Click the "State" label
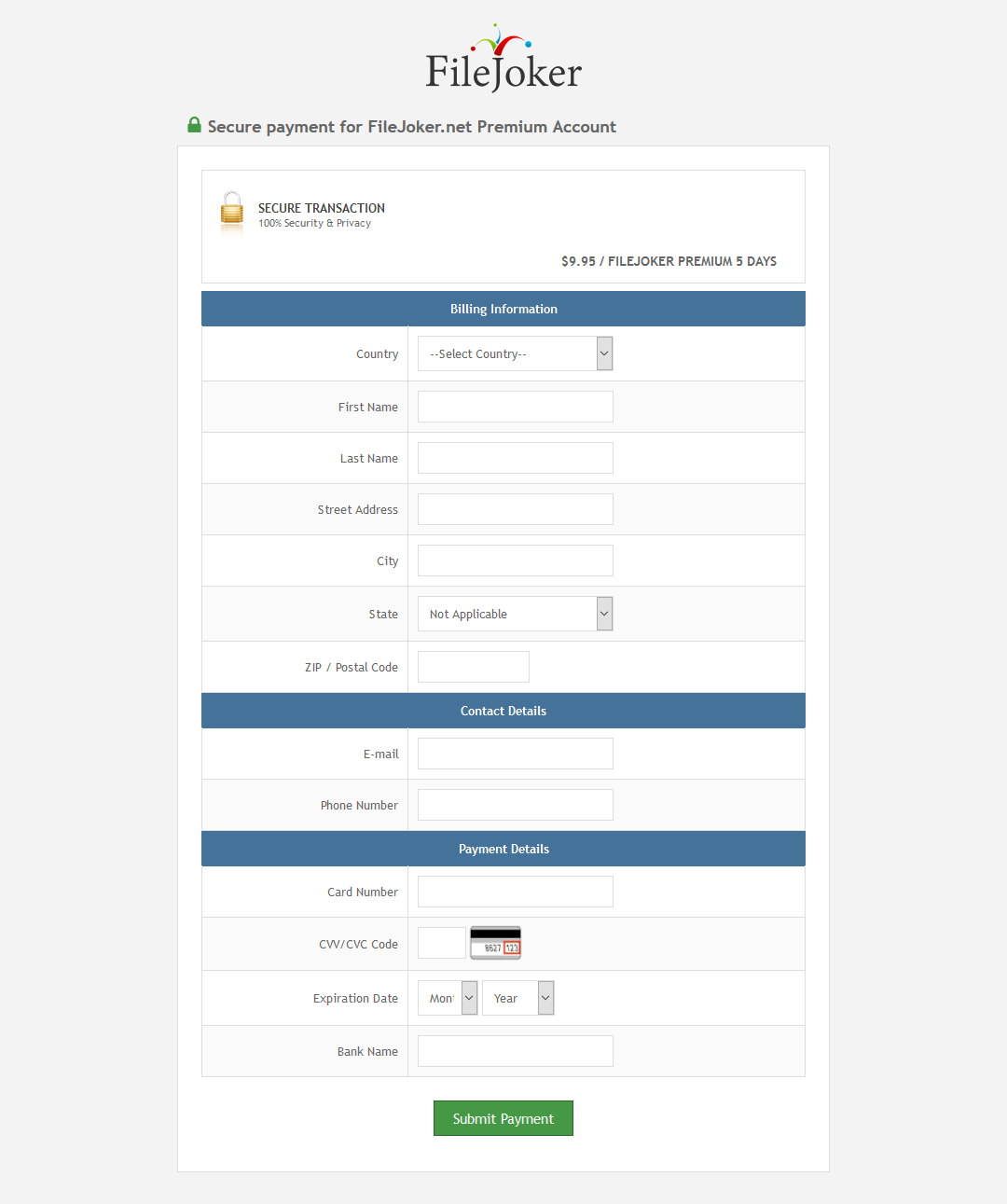Image resolution: width=1007 pixels, height=1204 pixels. click(383, 615)
